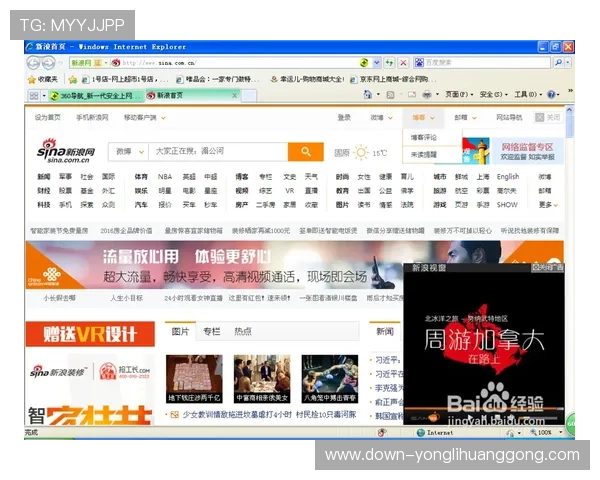Open the search provider dropdown arrow
The image size is (600, 480).
click(568, 62)
